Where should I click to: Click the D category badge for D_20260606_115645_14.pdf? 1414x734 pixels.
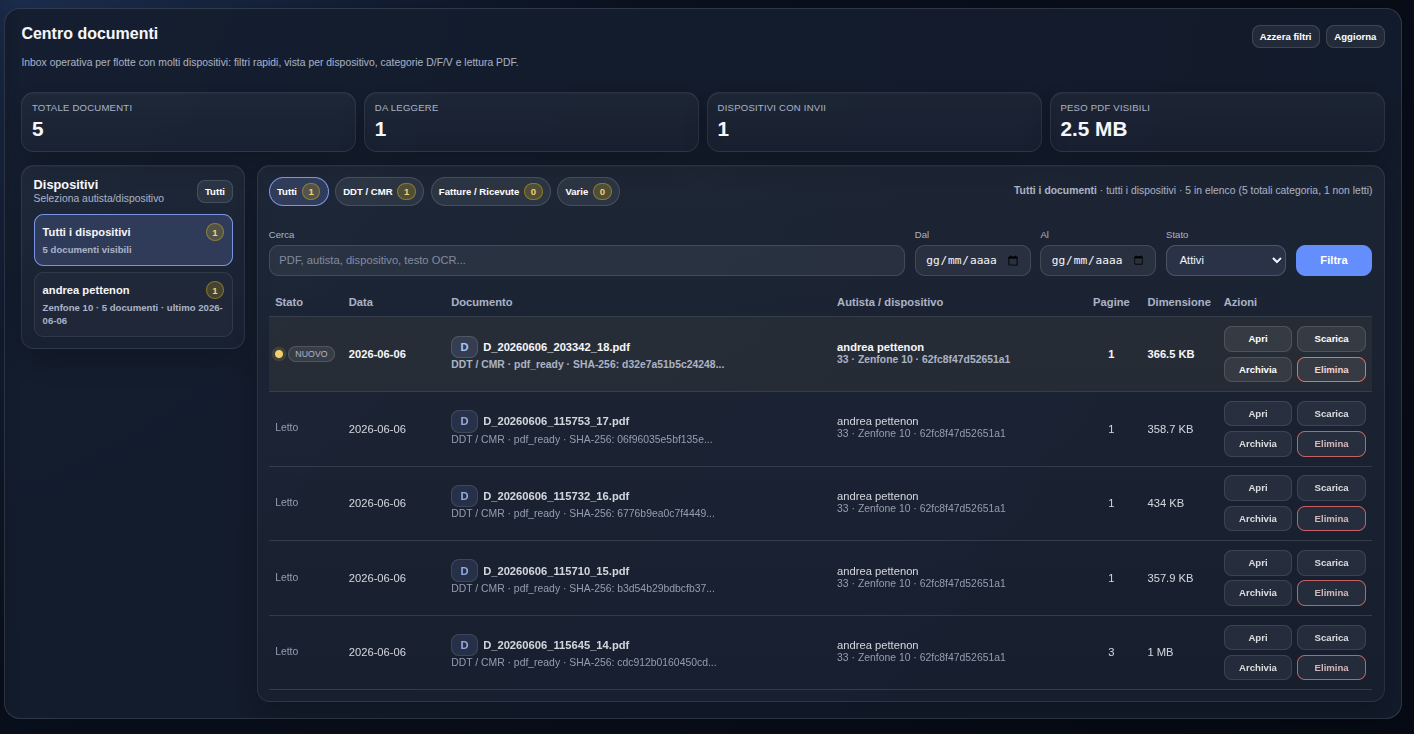pyautogui.click(x=464, y=645)
